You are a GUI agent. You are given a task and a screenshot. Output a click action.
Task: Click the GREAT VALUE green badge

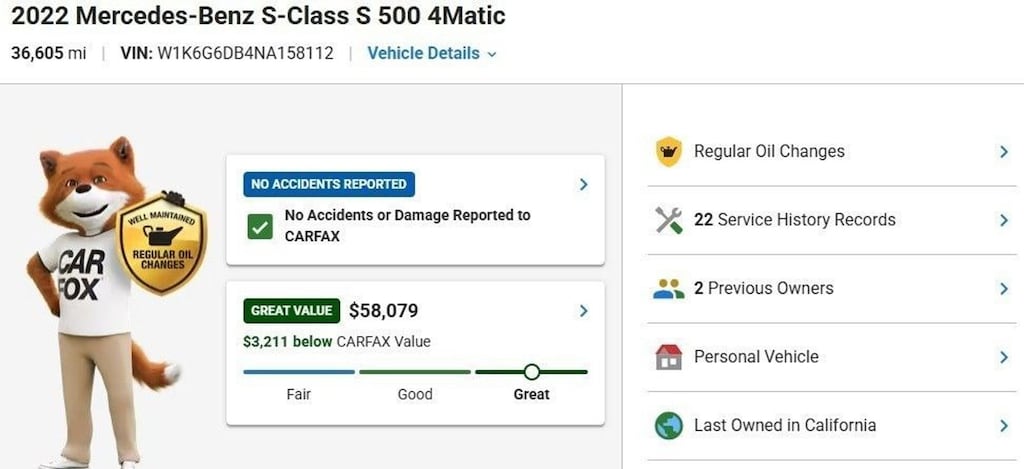pyautogui.click(x=291, y=311)
